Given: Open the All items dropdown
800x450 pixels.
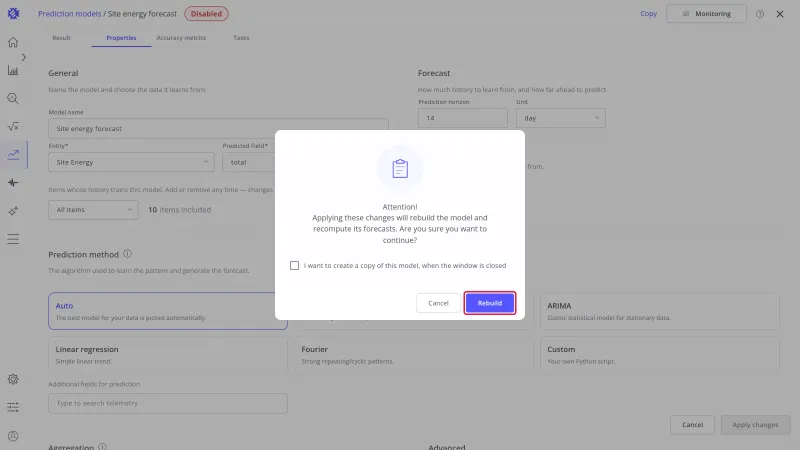Looking at the screenshot, I should 93,210.
